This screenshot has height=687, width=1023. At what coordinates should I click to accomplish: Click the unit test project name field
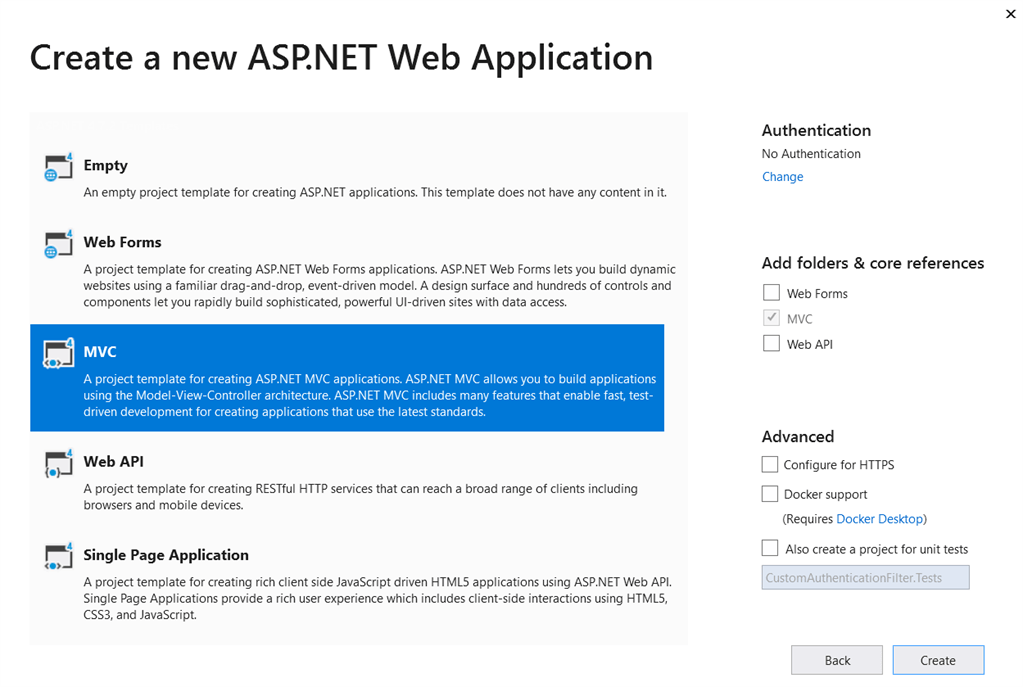click(x=865, y=577)
